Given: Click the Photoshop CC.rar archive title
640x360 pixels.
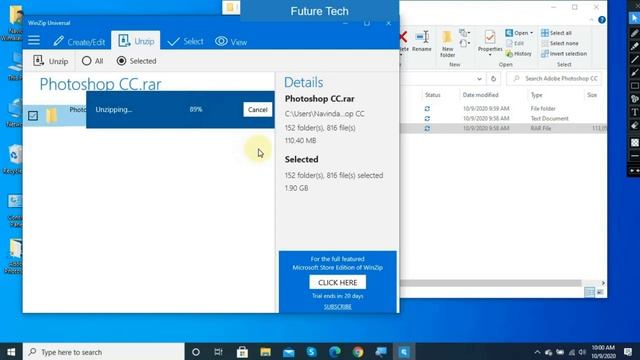Looking at the screenshot, I should coord(100,84).
